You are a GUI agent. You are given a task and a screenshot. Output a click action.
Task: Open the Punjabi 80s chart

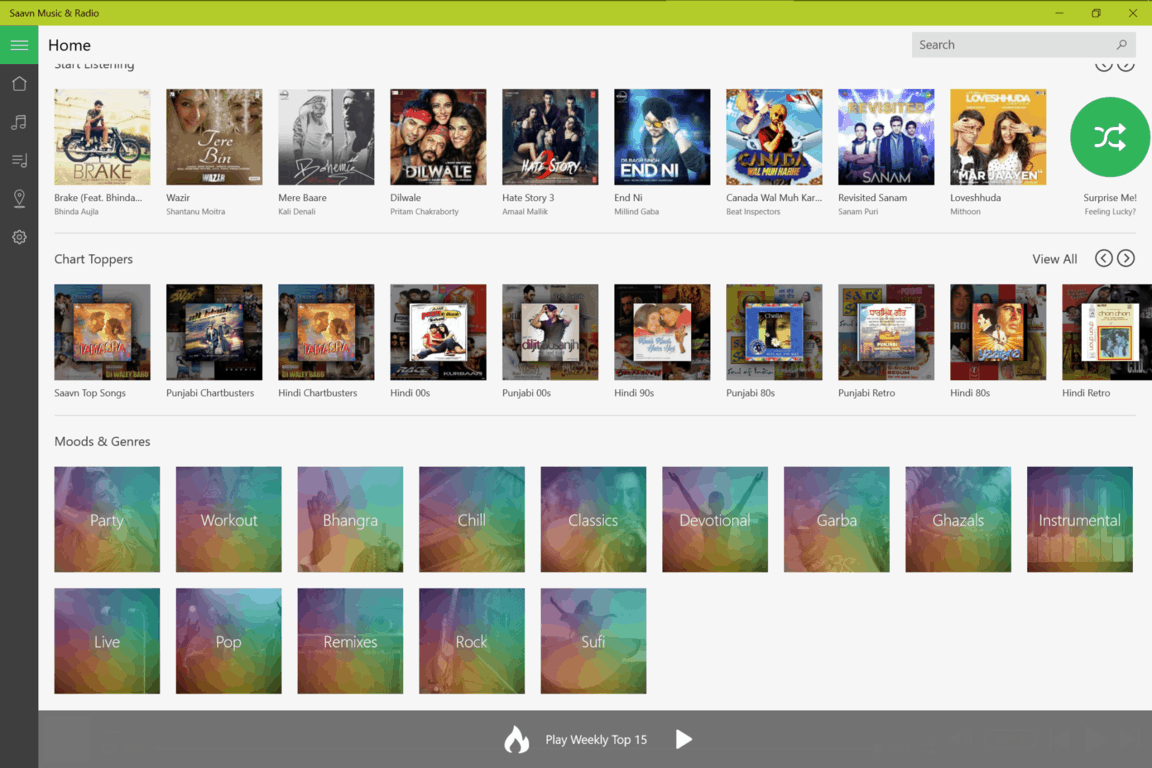[774, 332]
